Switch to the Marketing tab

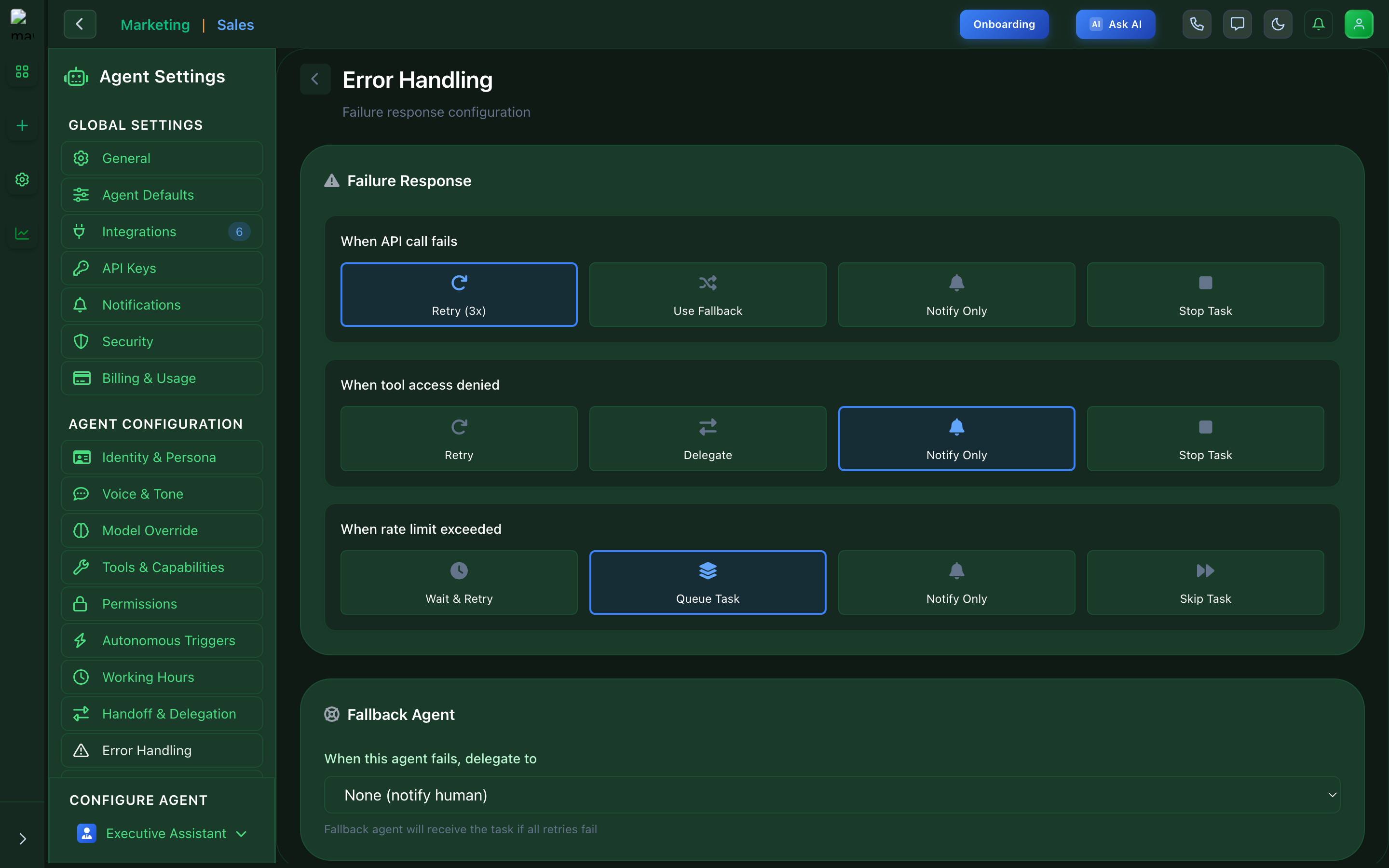pyautogui.click(x=155, y=25)
